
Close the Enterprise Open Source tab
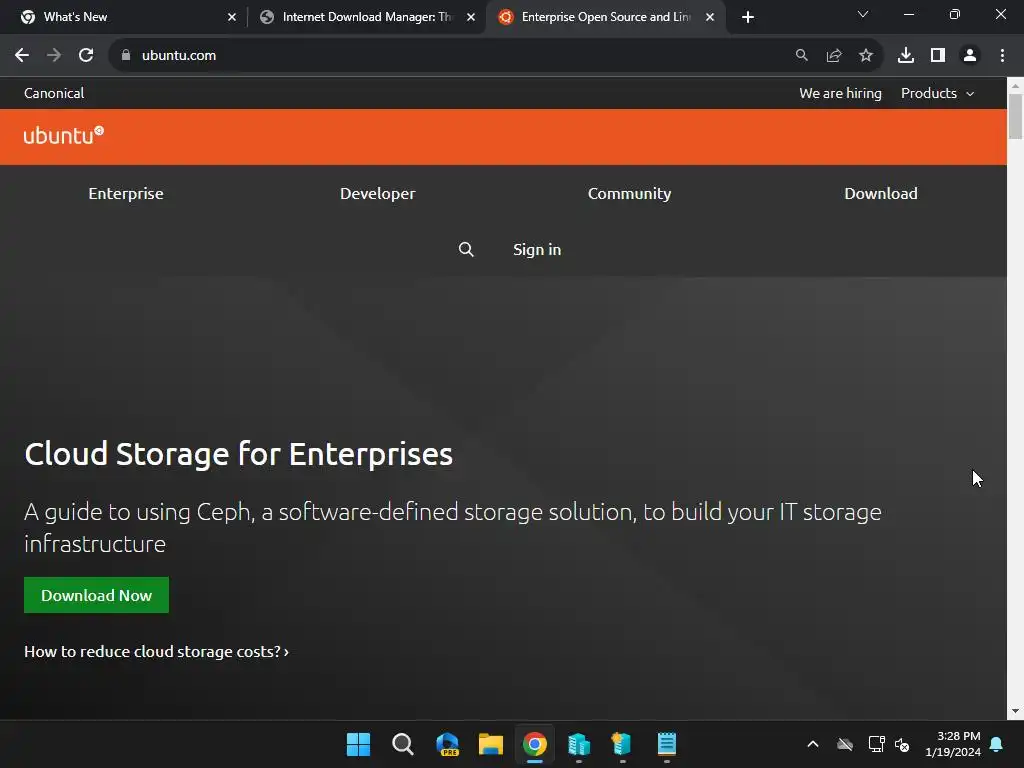coord(710,17)
